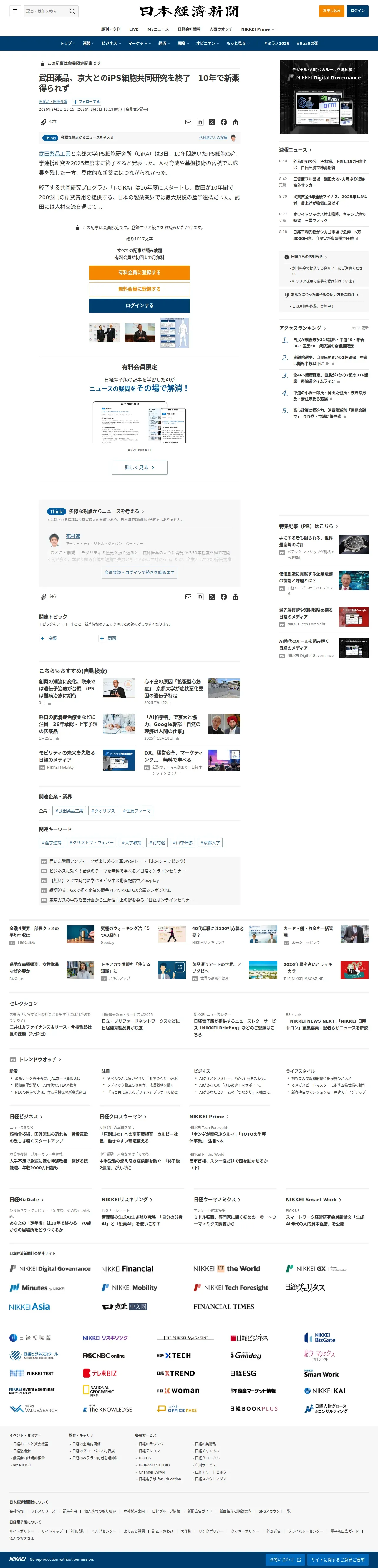
Task: Open the 日経中文网 logo link
Action: 124,1307
